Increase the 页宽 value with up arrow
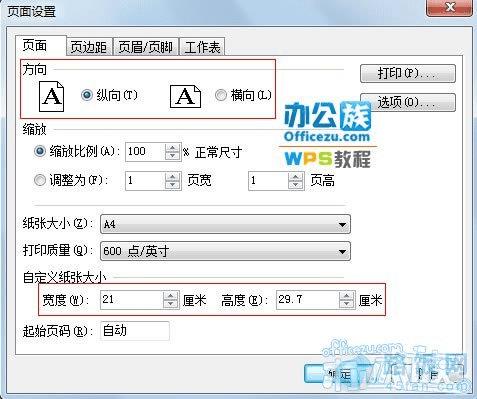Screen dimensions: 477x399 173,177
